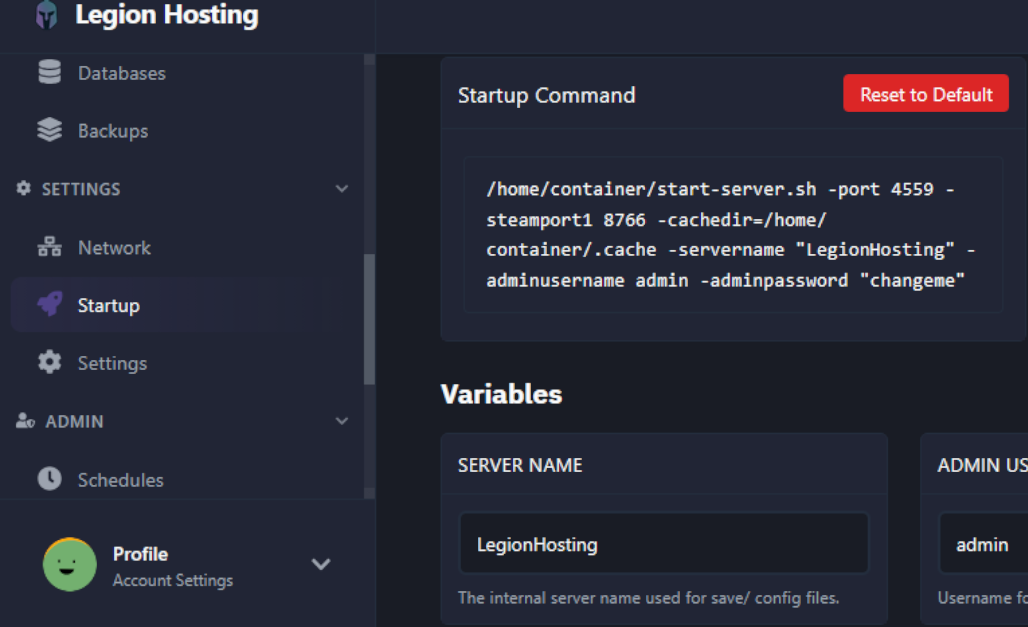Image resolution: width=1028 pixels, height=627 pixels.
Task: Click the rocket icon beside Startup
Action: pos(50,305)
